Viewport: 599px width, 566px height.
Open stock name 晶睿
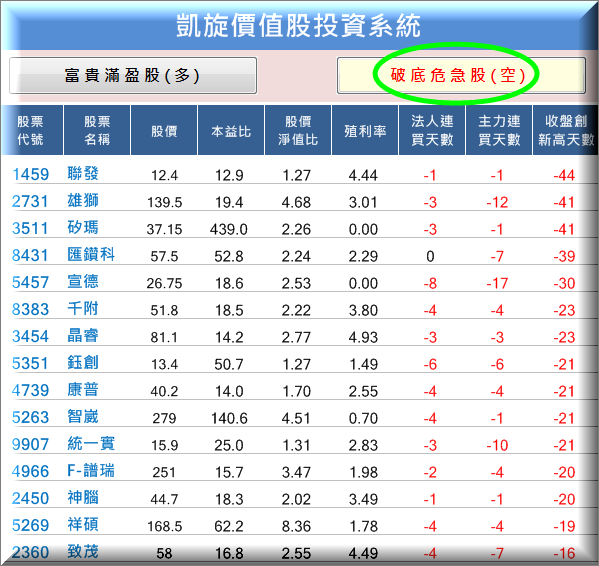[83, 335]
